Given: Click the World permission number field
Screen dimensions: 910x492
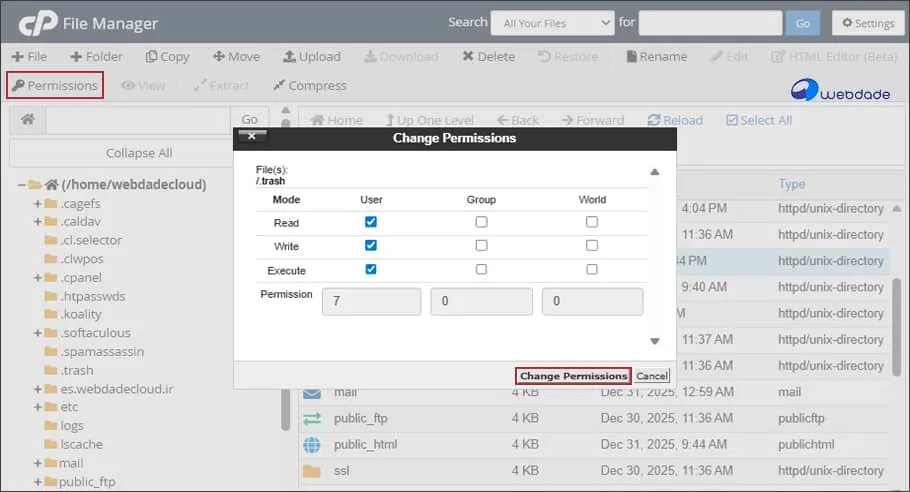Looking at the screenshot, I should pos(592,301).
